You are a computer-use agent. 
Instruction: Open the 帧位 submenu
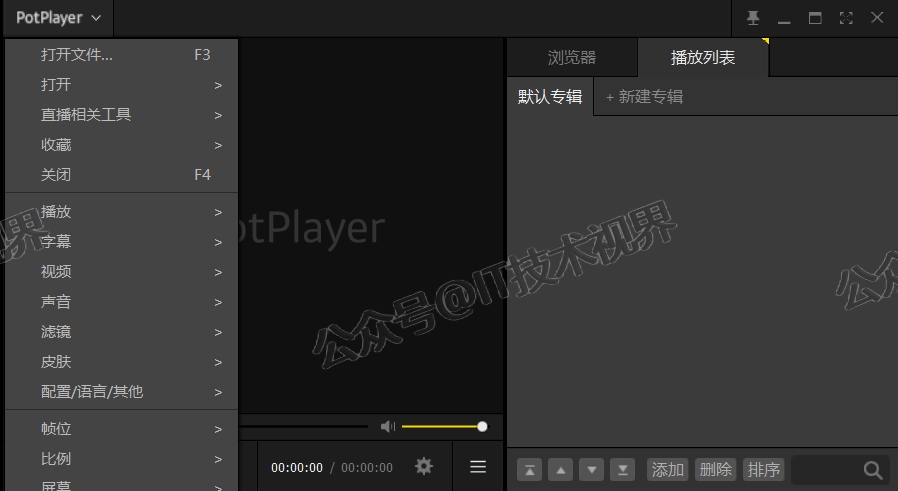(121, 429)
